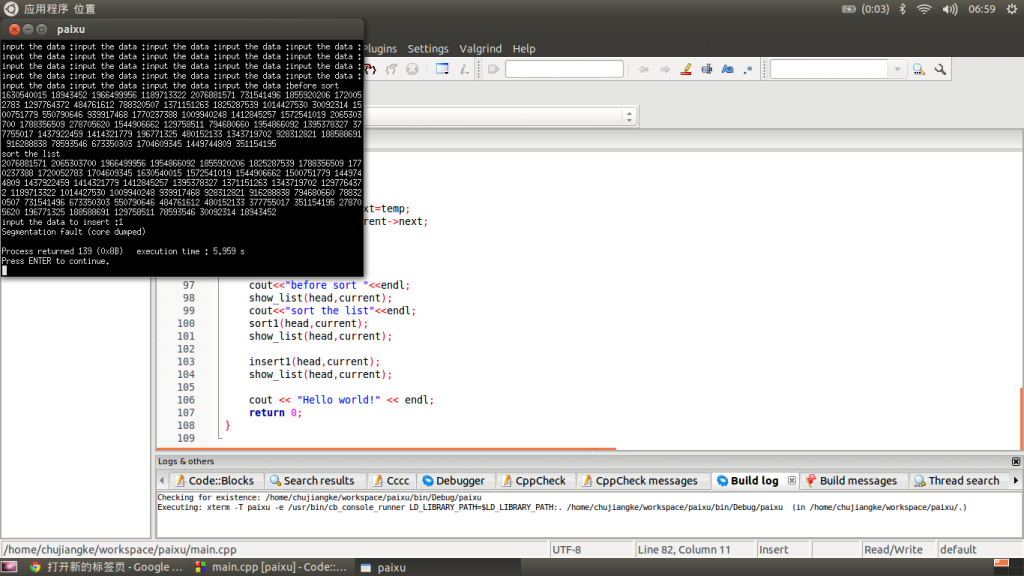Click the Stop Debugger red X icon
1024x576 pixels.
(x=412, y=69)
